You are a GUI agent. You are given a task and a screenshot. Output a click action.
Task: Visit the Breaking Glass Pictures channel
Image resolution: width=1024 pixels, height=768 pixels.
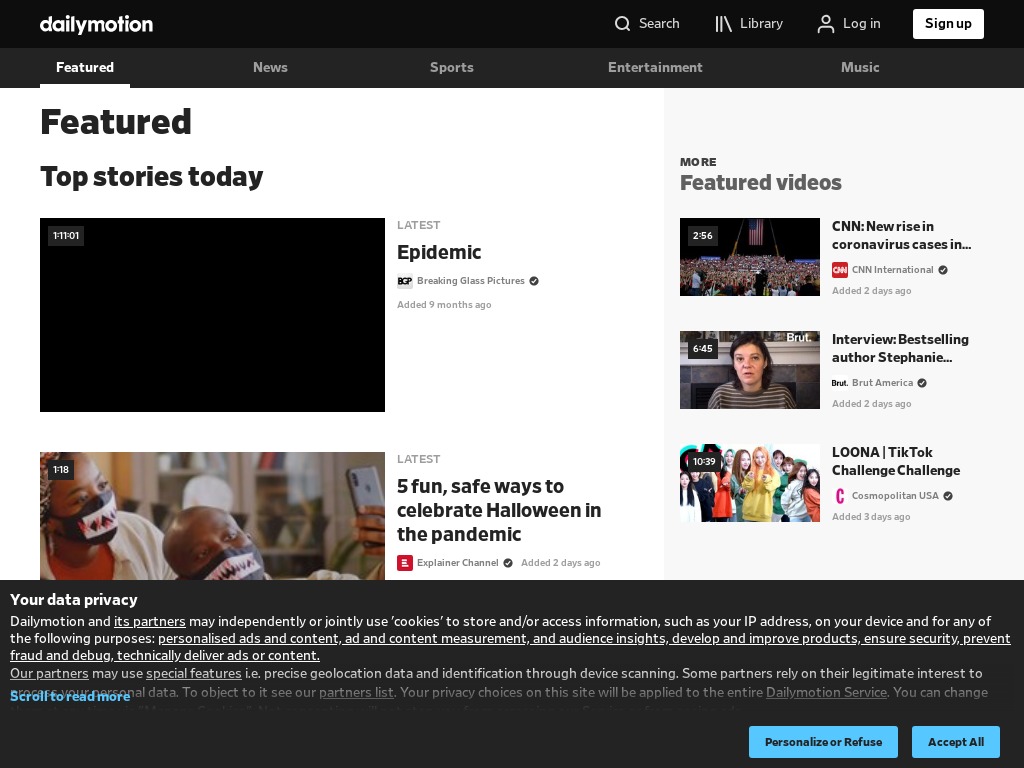[x=471, y=281]
